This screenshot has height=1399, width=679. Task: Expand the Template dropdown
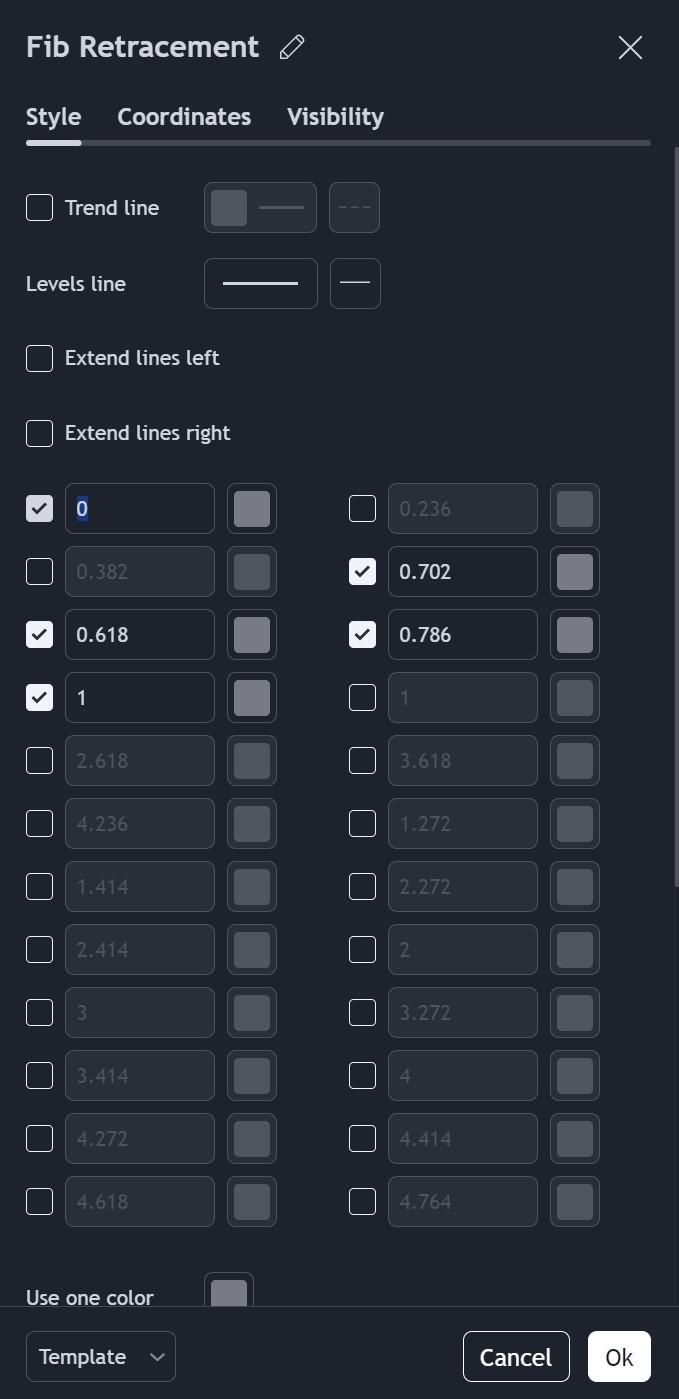point(101,1357)
